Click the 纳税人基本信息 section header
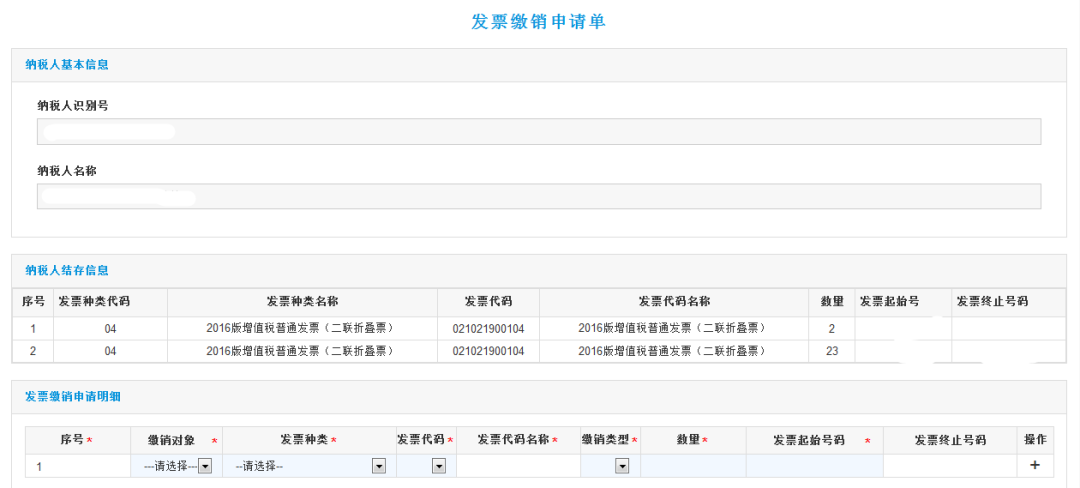The image size is (1080, 488). [x=67, y=65]
